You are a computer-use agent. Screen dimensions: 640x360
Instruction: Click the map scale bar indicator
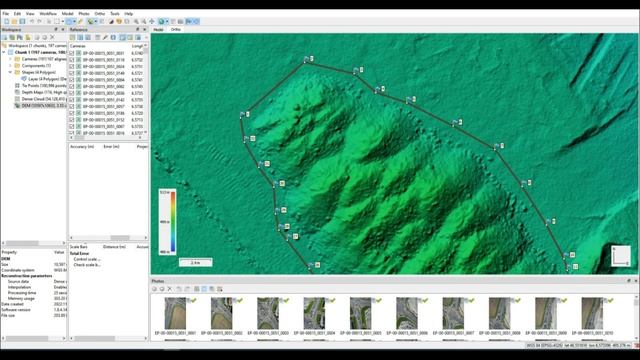coord(196,262)
